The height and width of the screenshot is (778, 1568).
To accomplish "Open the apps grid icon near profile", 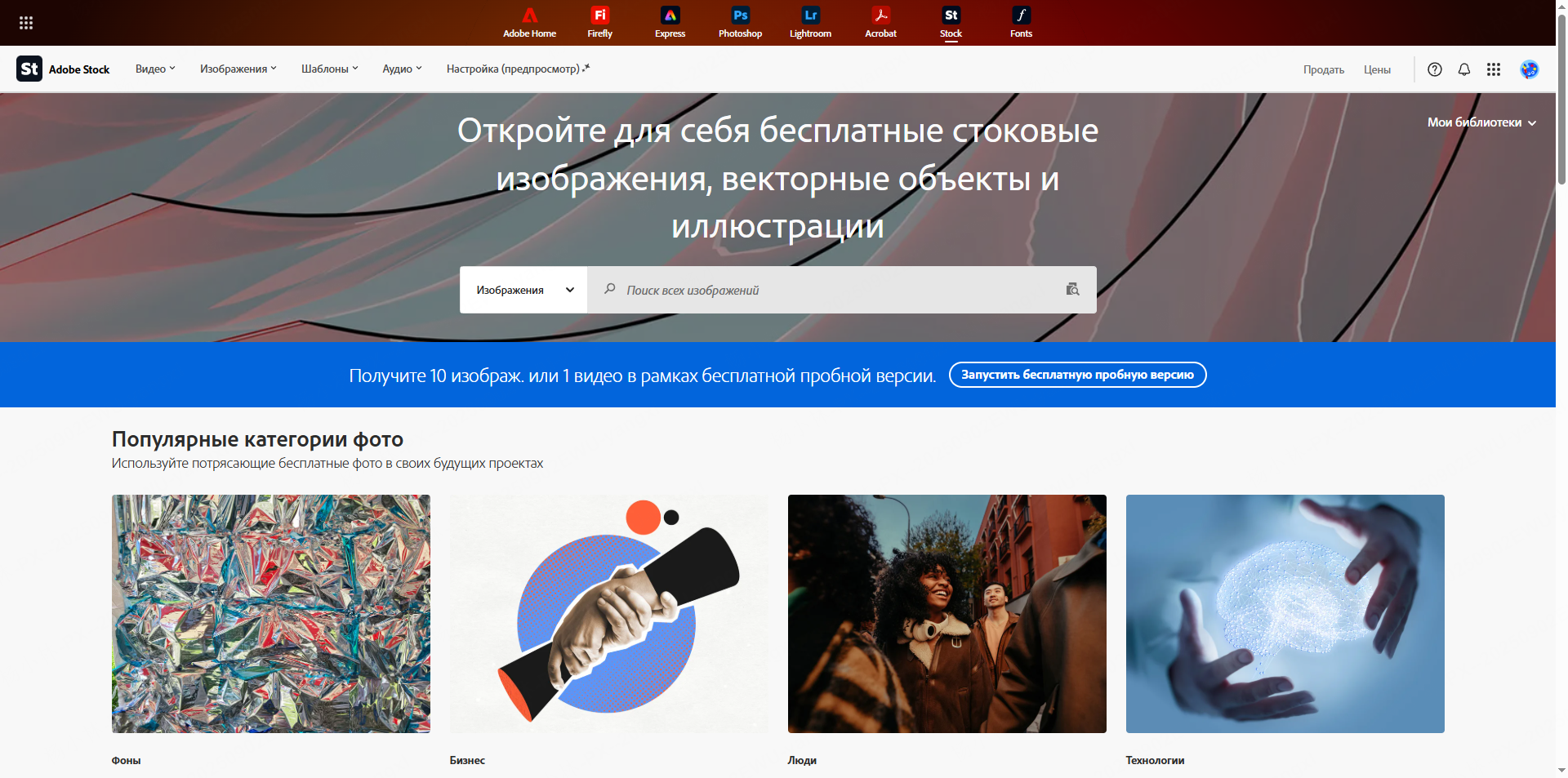I will (1494, 69).
